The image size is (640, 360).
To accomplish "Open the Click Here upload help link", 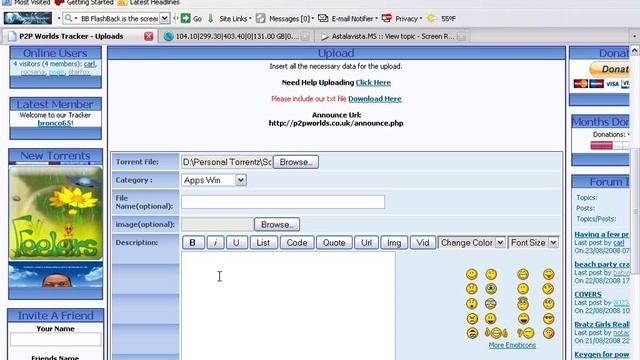I will pyautogui.click(x=373, y=82).
